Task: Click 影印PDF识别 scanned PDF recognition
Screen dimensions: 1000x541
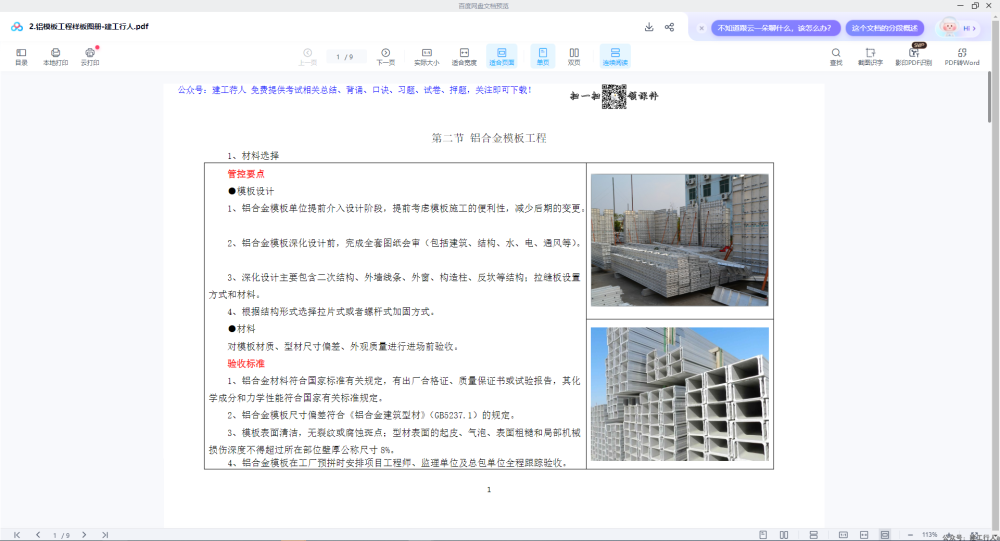Action: [913, 56]
